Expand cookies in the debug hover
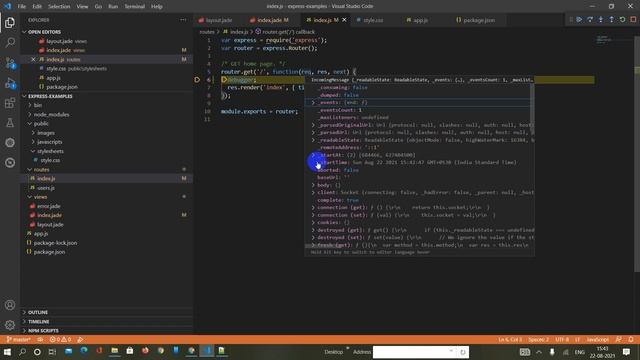Image resolution: width=640 pixels, height=360 pixels. (x=313, y=222)
